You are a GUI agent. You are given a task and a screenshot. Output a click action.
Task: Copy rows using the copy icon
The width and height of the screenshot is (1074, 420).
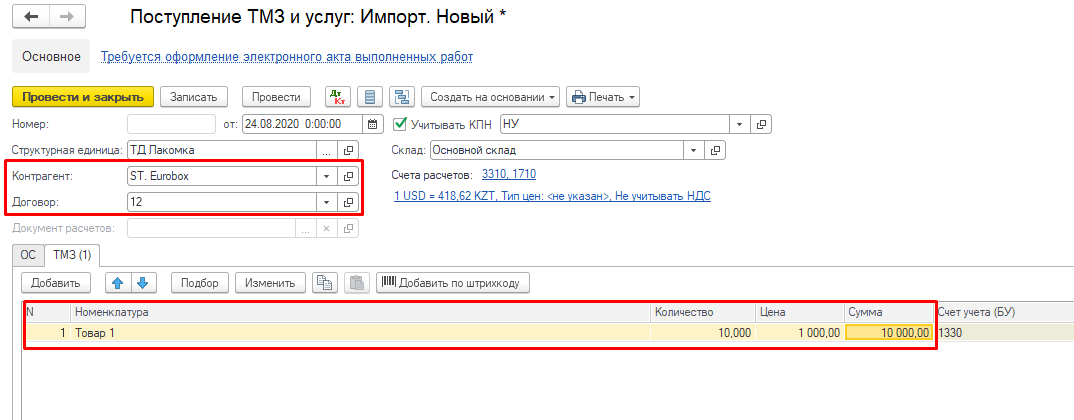click(x=324, y=282)
